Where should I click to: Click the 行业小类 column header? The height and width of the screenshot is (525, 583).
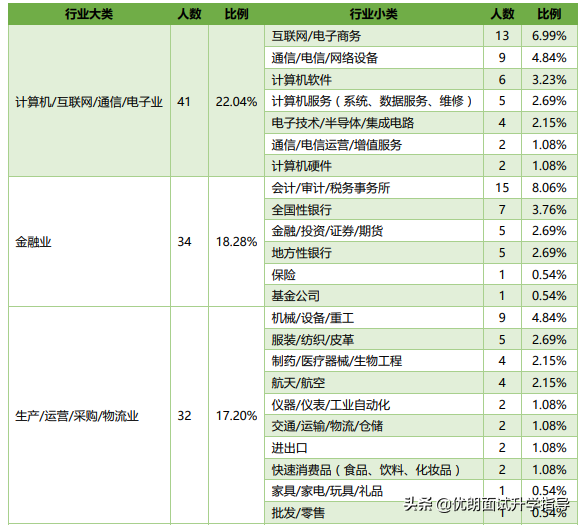[373, 14]
